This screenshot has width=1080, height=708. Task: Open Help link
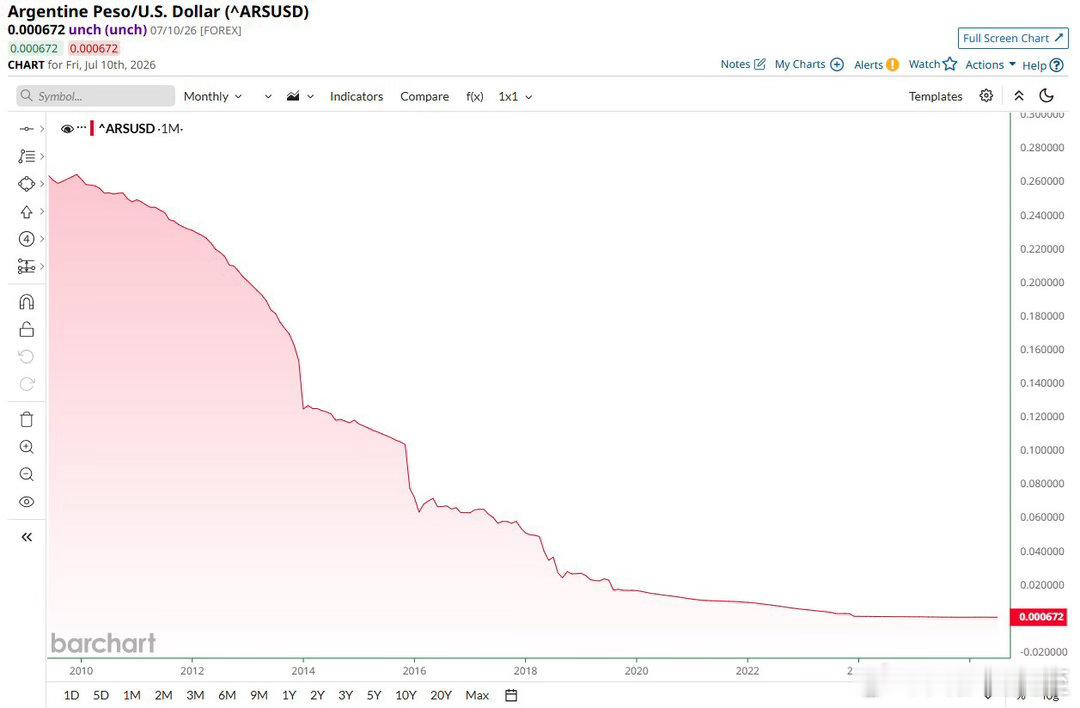[x=1043, y=65]
